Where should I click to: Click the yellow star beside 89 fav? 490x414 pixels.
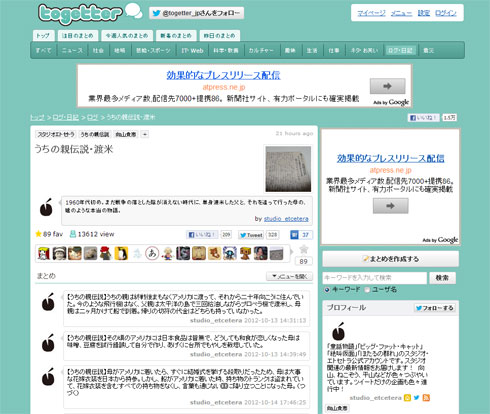(x=38, y=234)
